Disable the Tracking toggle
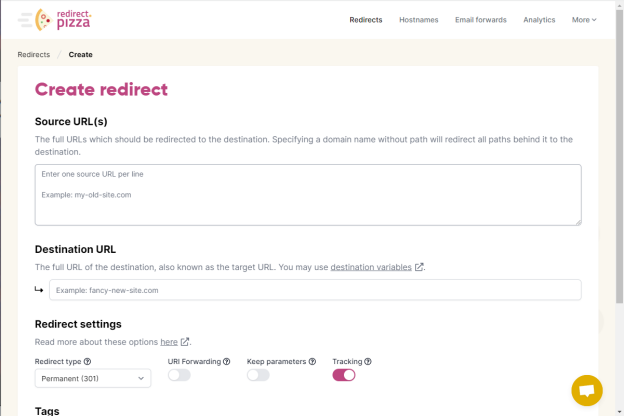624x416 pixels. (344, 375)
